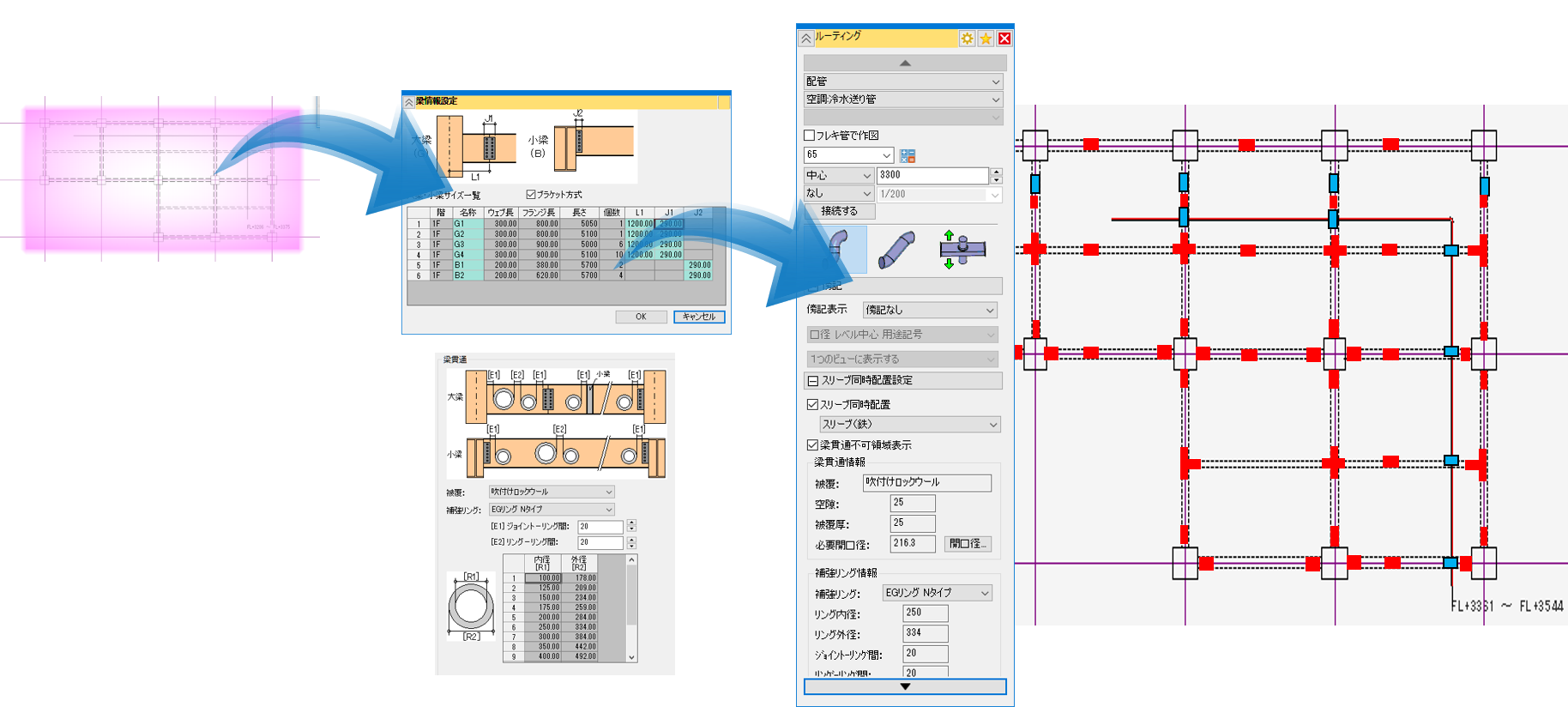This screenshot has height=707, width=1568.
Task: Open the 中心 level reference dropdown
Action: coord(838,175)
